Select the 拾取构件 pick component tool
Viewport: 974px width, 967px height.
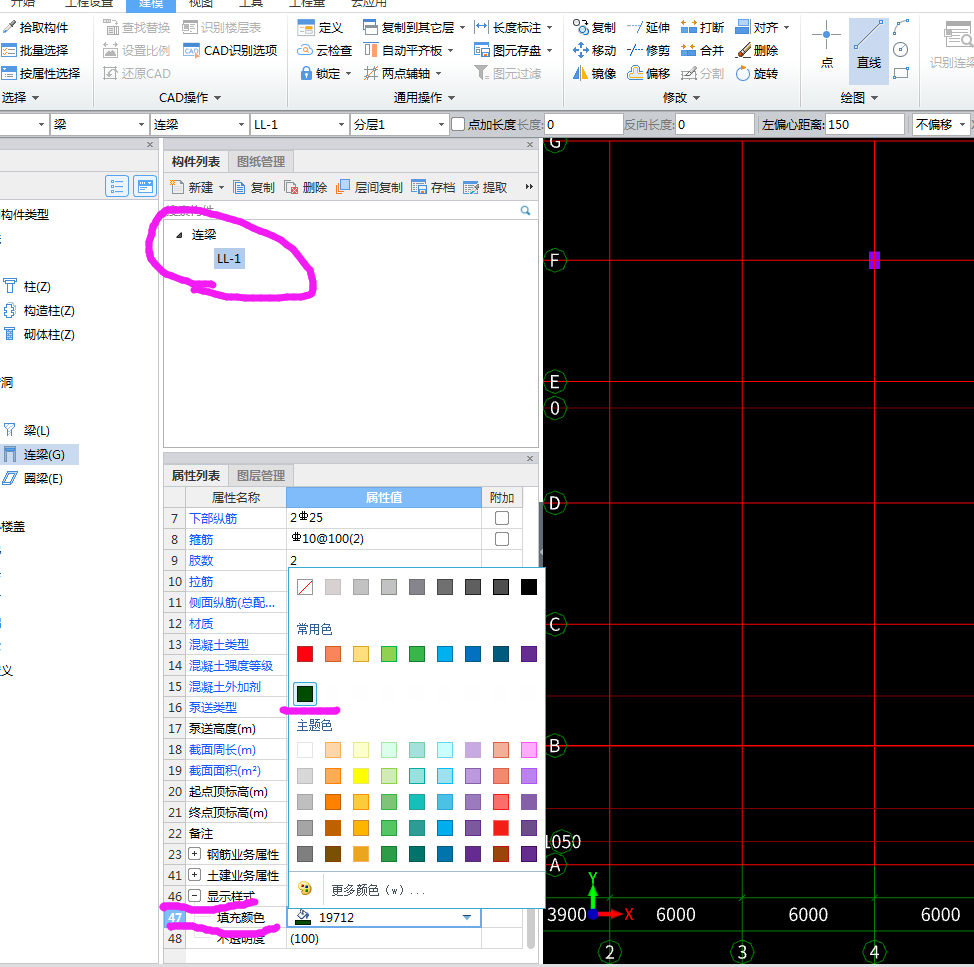(35, 27)
